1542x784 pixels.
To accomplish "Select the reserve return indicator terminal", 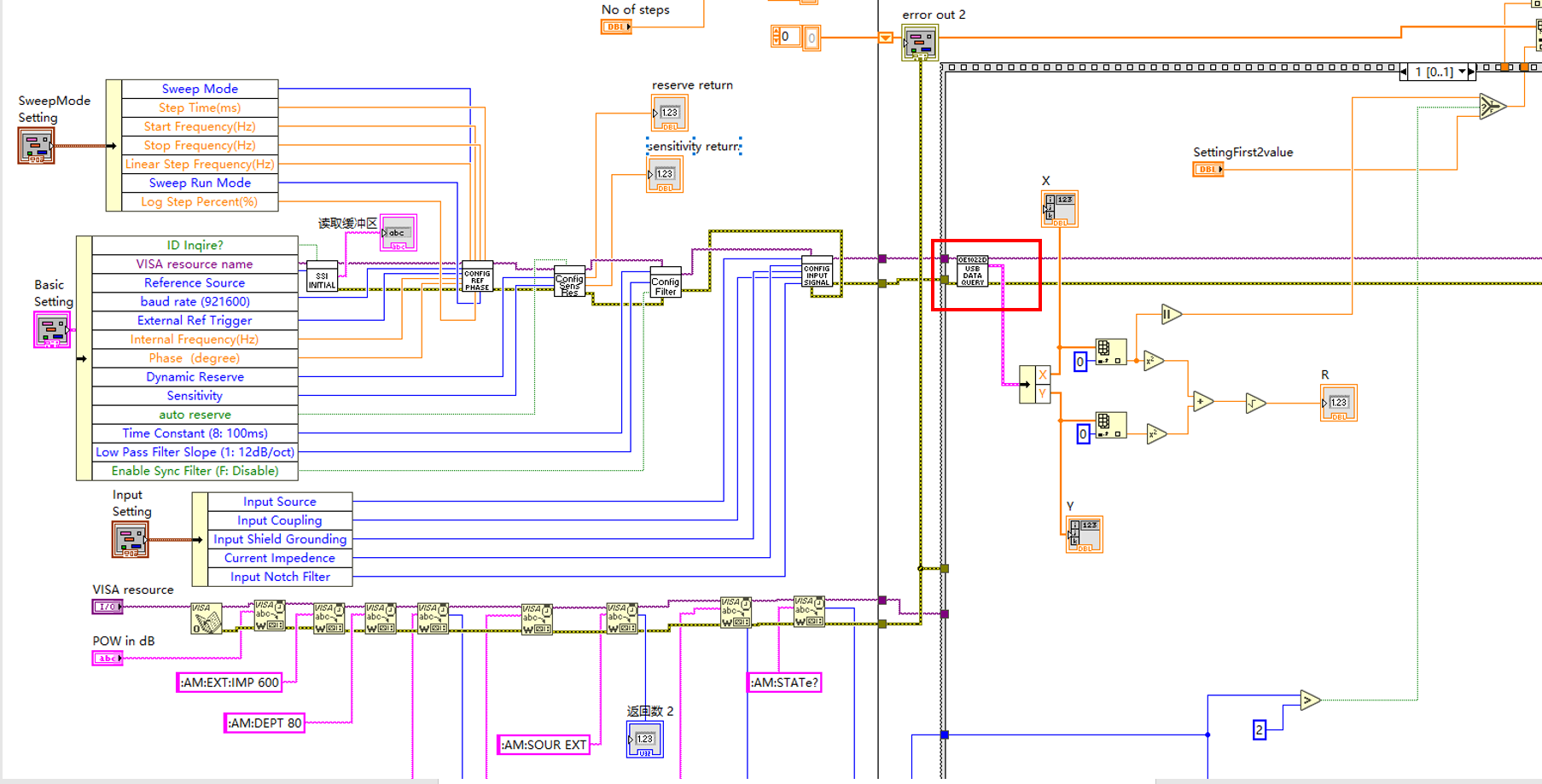I will [670, 113].
